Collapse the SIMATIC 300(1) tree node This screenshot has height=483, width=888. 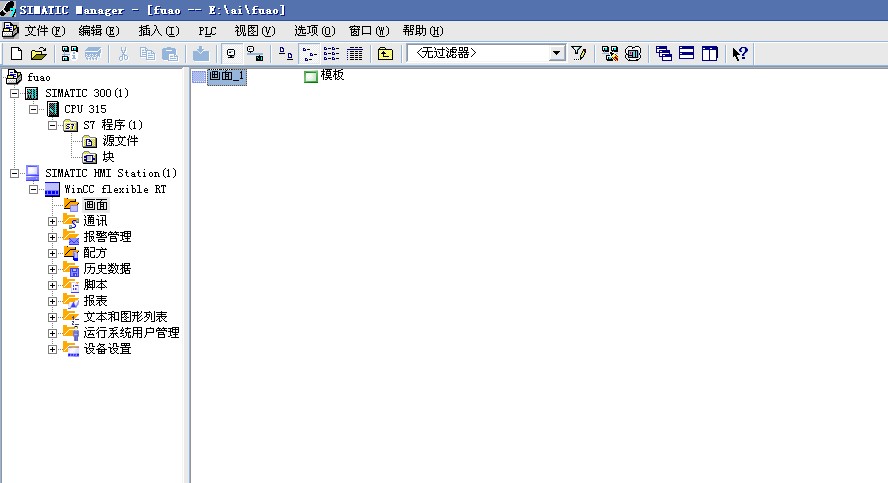(x=14, y=93)
